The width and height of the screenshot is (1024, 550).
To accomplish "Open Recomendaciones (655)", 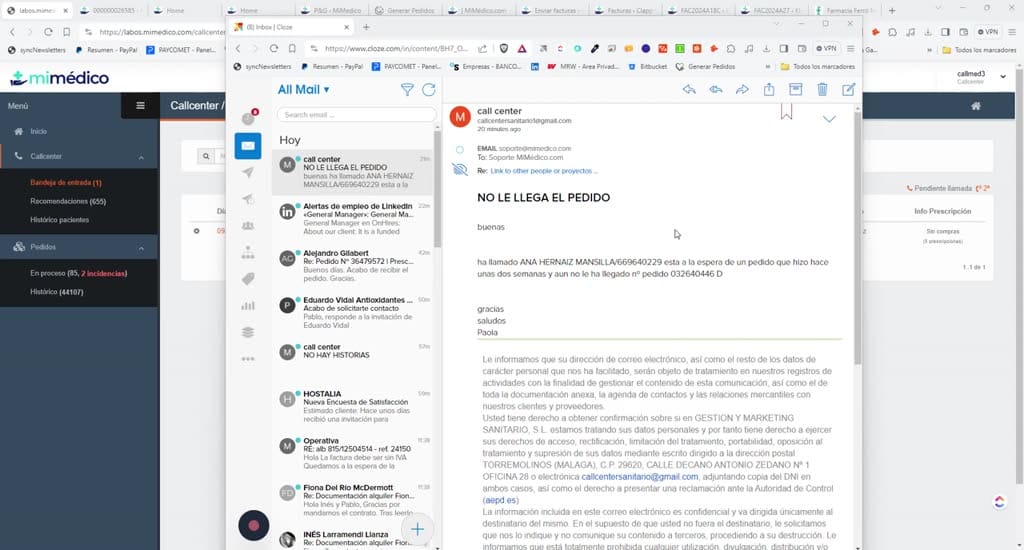I will pyautogui.click(x=68, y=201).
